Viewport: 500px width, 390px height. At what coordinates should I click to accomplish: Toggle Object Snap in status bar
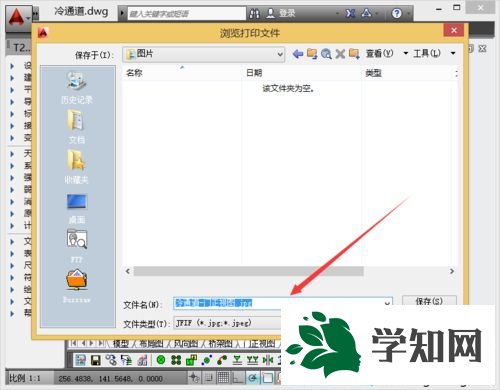point(268,378)
